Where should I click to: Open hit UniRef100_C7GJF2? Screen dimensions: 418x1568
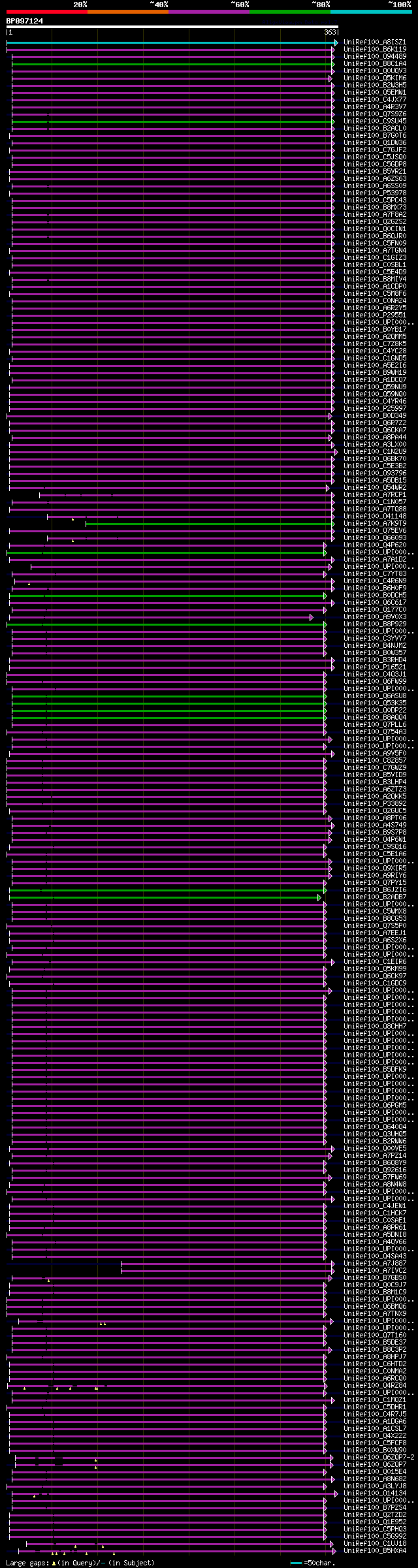pyautogui.click(x=375, y=150)
